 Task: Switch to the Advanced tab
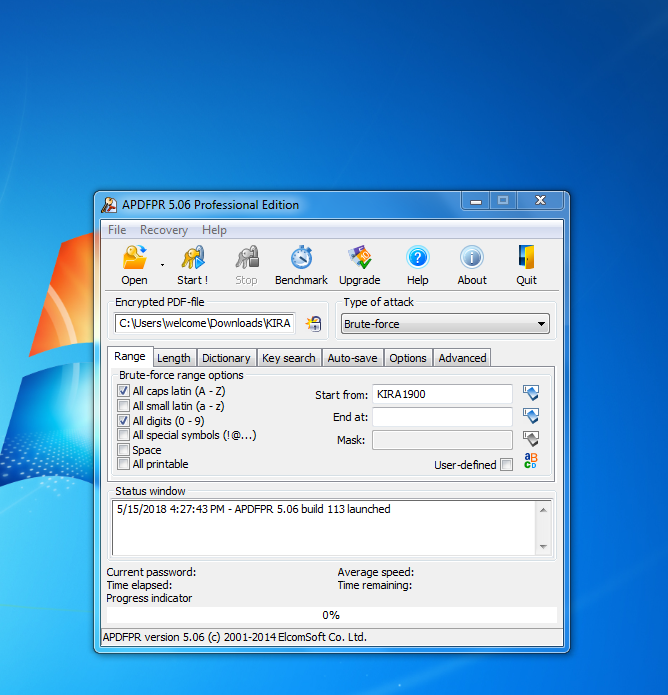click(x=462, y=358)
